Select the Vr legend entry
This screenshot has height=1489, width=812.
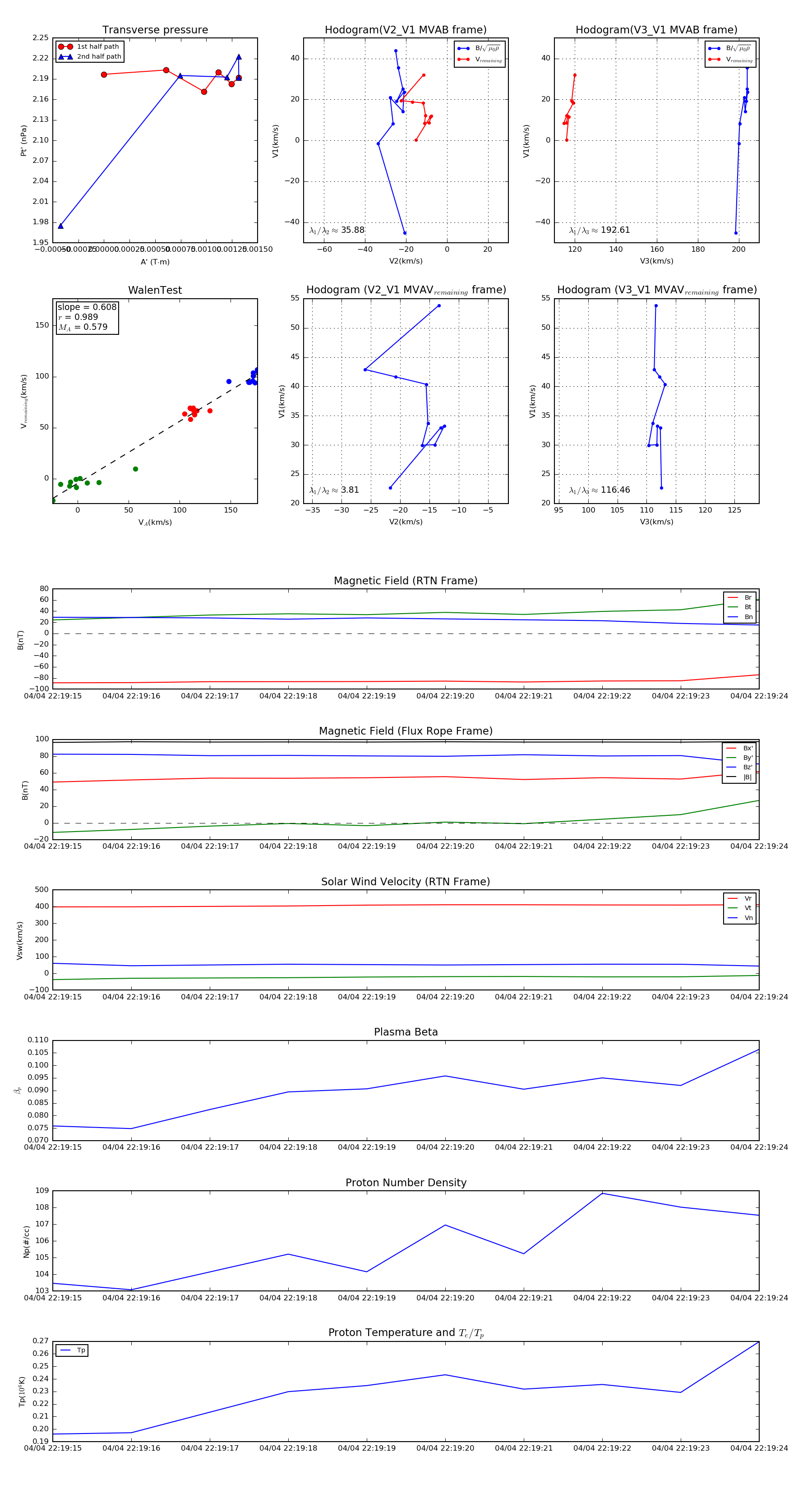(x=740, y=898)
